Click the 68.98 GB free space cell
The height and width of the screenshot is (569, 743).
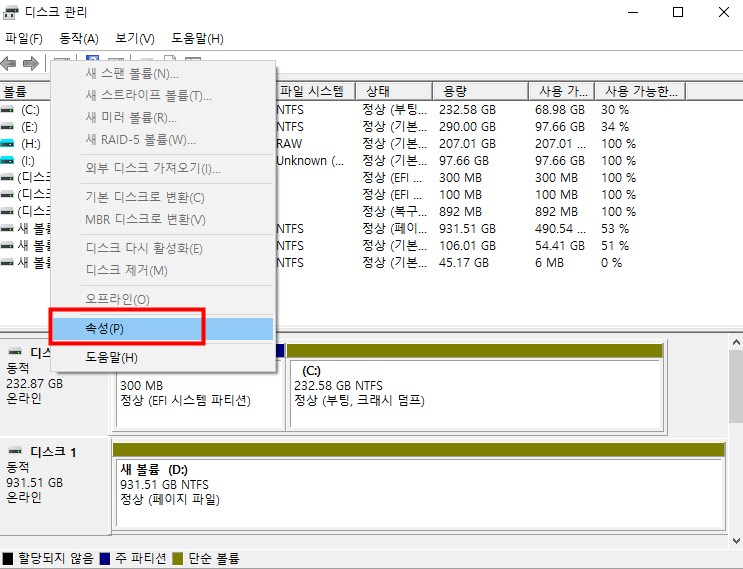[560, 110]
